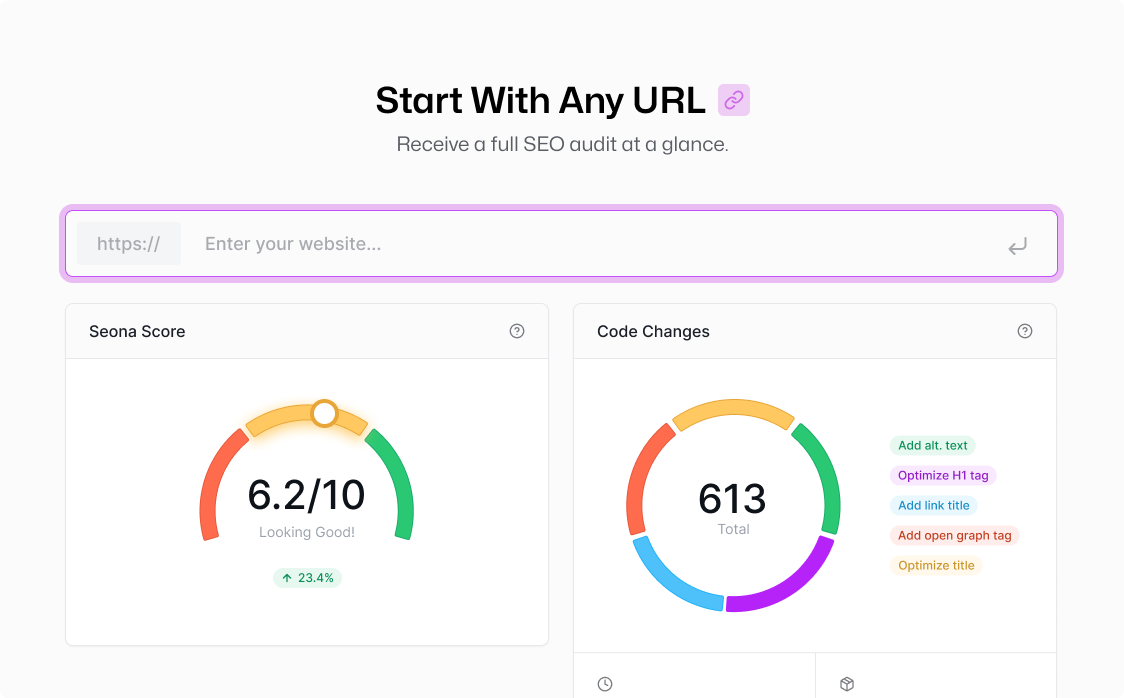The height and width of the screenshot is (698, 1124).
Task: Select the Add link title tag
Action: tap(933, 505)
